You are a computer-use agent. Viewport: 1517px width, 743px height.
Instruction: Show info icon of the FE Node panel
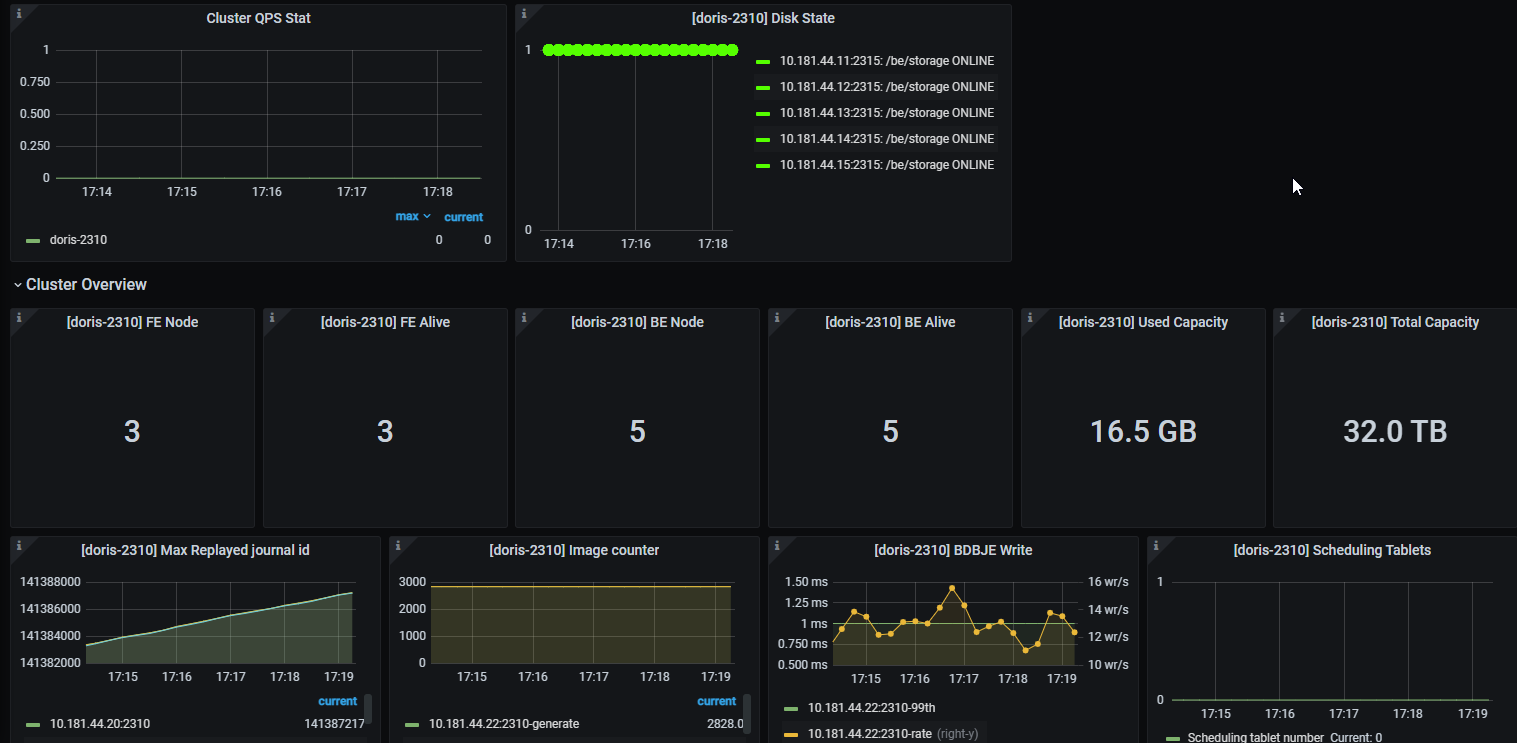(x=19, y=317)
